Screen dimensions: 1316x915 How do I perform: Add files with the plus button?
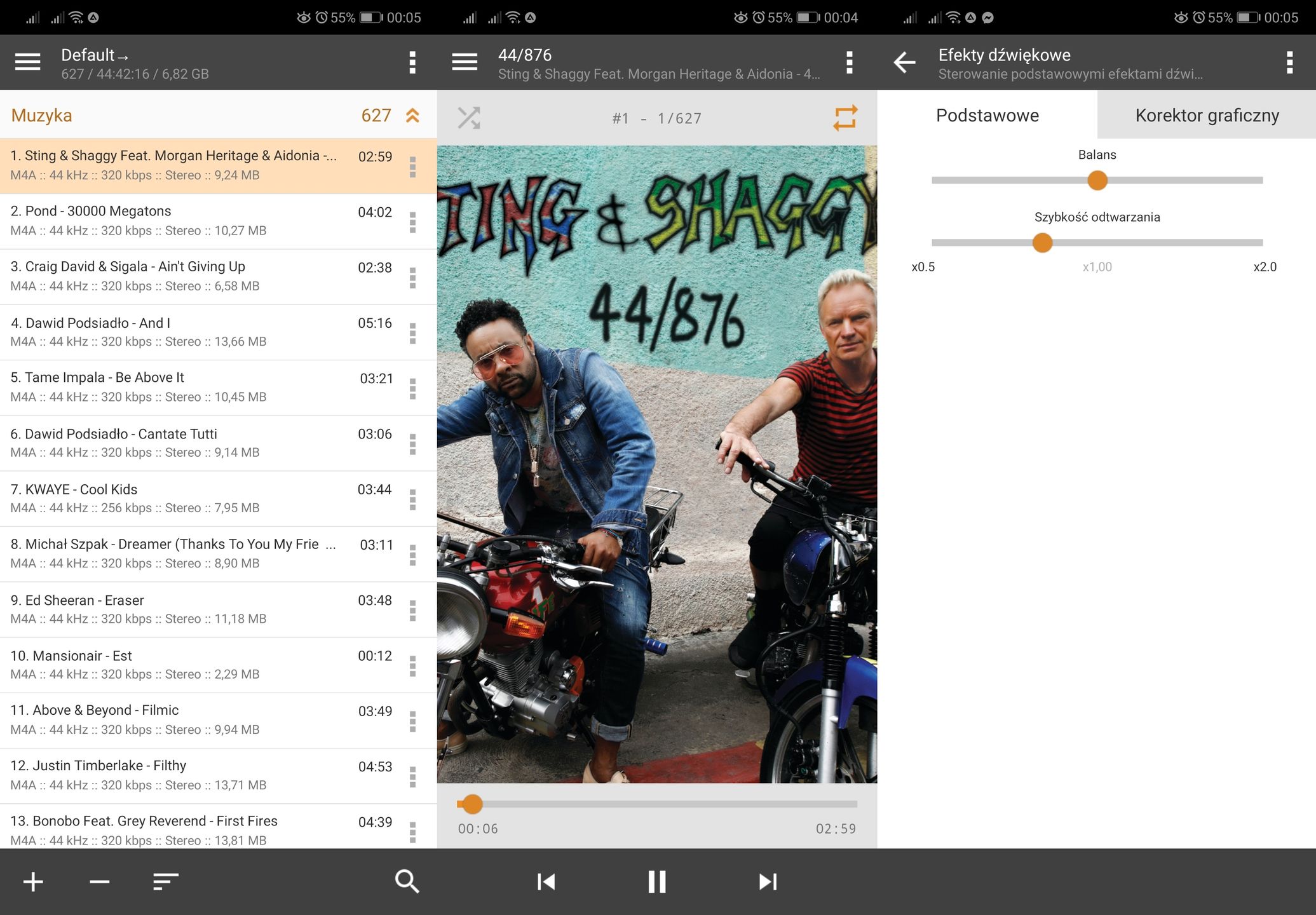pyautogui.click(x=33, y=881)
